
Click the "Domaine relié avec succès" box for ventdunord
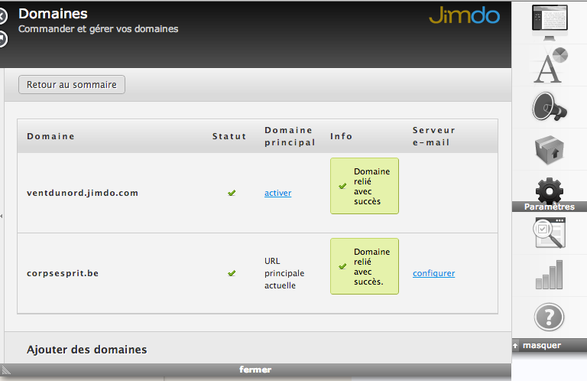[x=364, y=186]
